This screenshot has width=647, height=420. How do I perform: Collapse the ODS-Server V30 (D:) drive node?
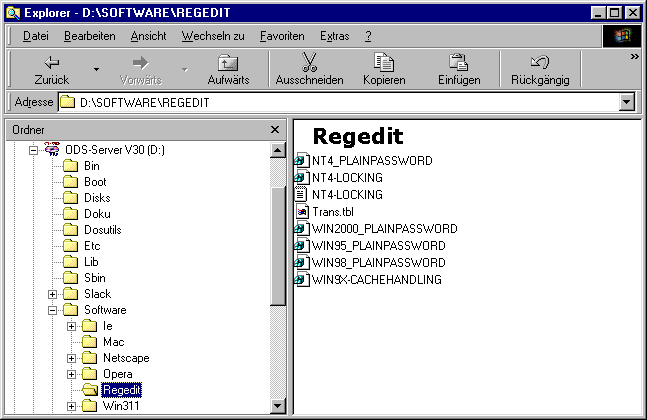[x=33, y=150]
